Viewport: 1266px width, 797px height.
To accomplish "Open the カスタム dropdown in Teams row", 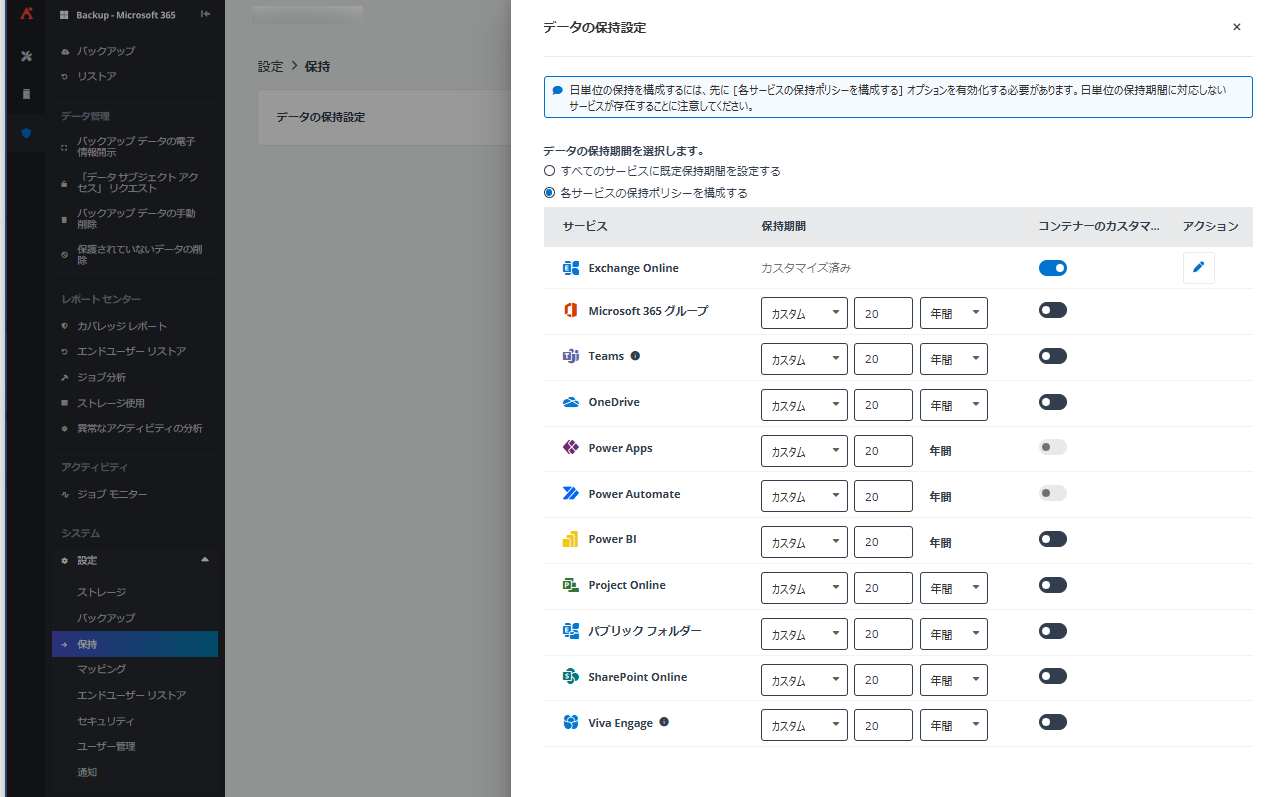I will click(804, 359).
